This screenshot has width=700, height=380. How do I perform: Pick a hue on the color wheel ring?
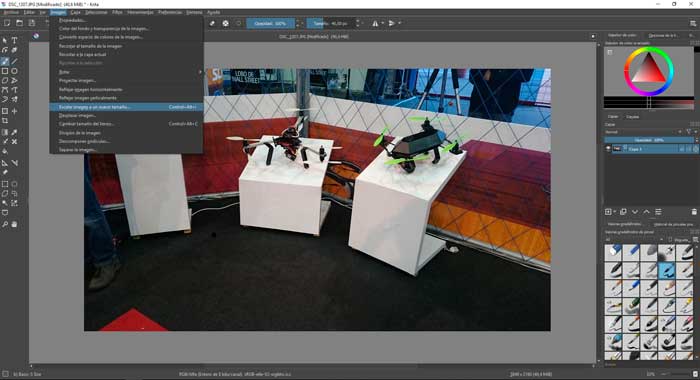[649, 50]
